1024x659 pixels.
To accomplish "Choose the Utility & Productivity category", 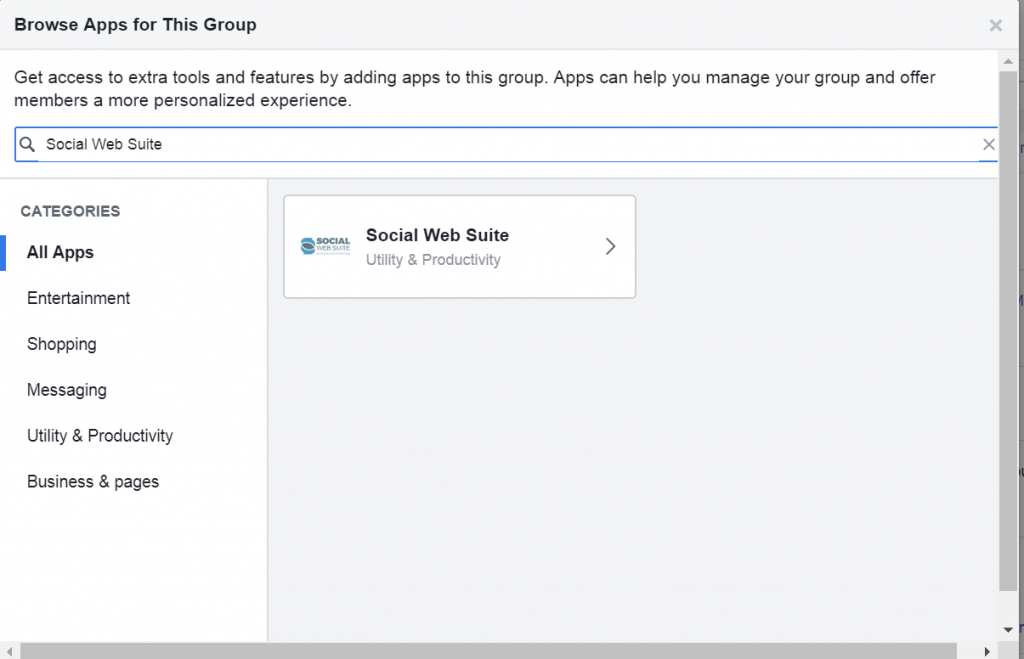I will tap(99, 436).
